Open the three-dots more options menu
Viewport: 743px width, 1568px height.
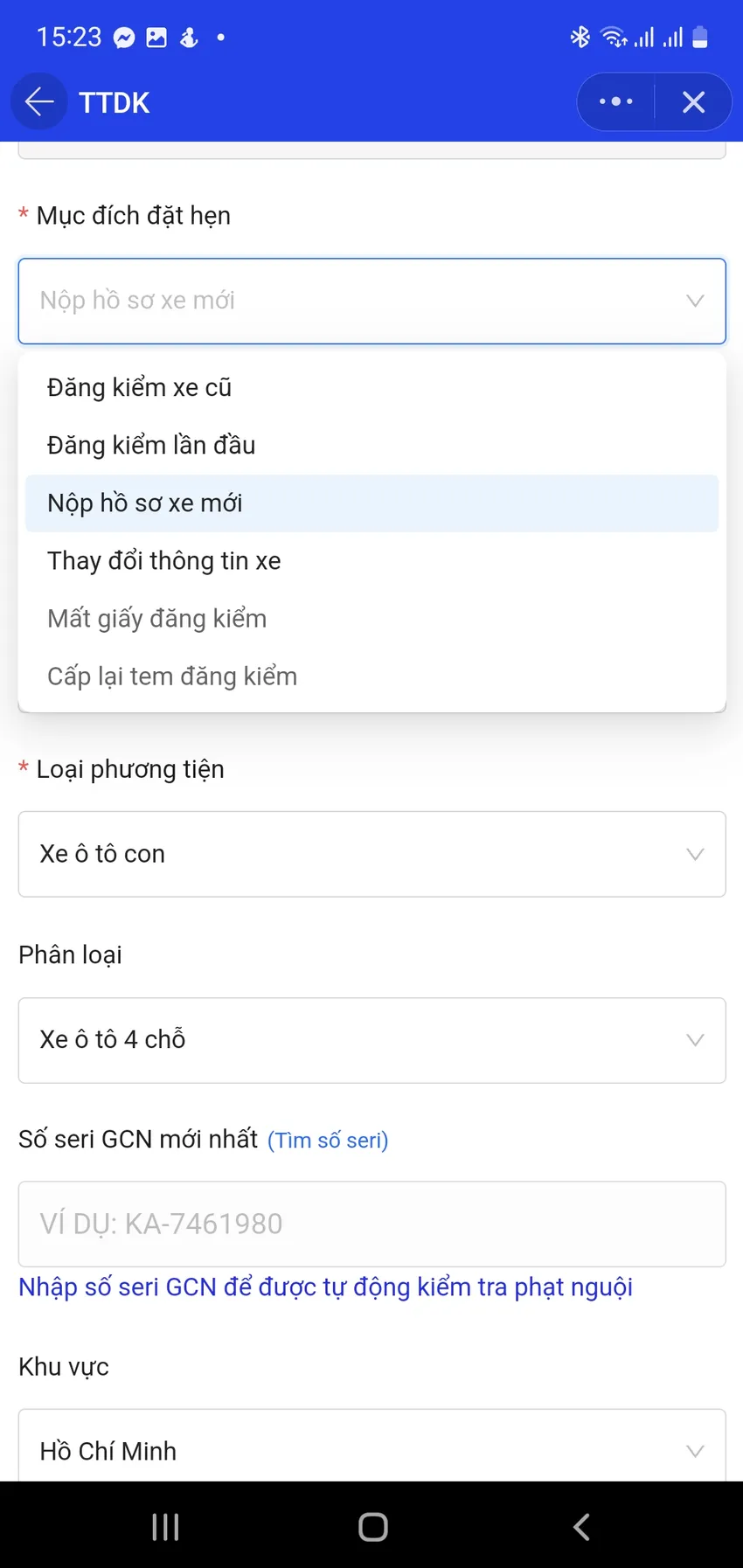(616, 102)
